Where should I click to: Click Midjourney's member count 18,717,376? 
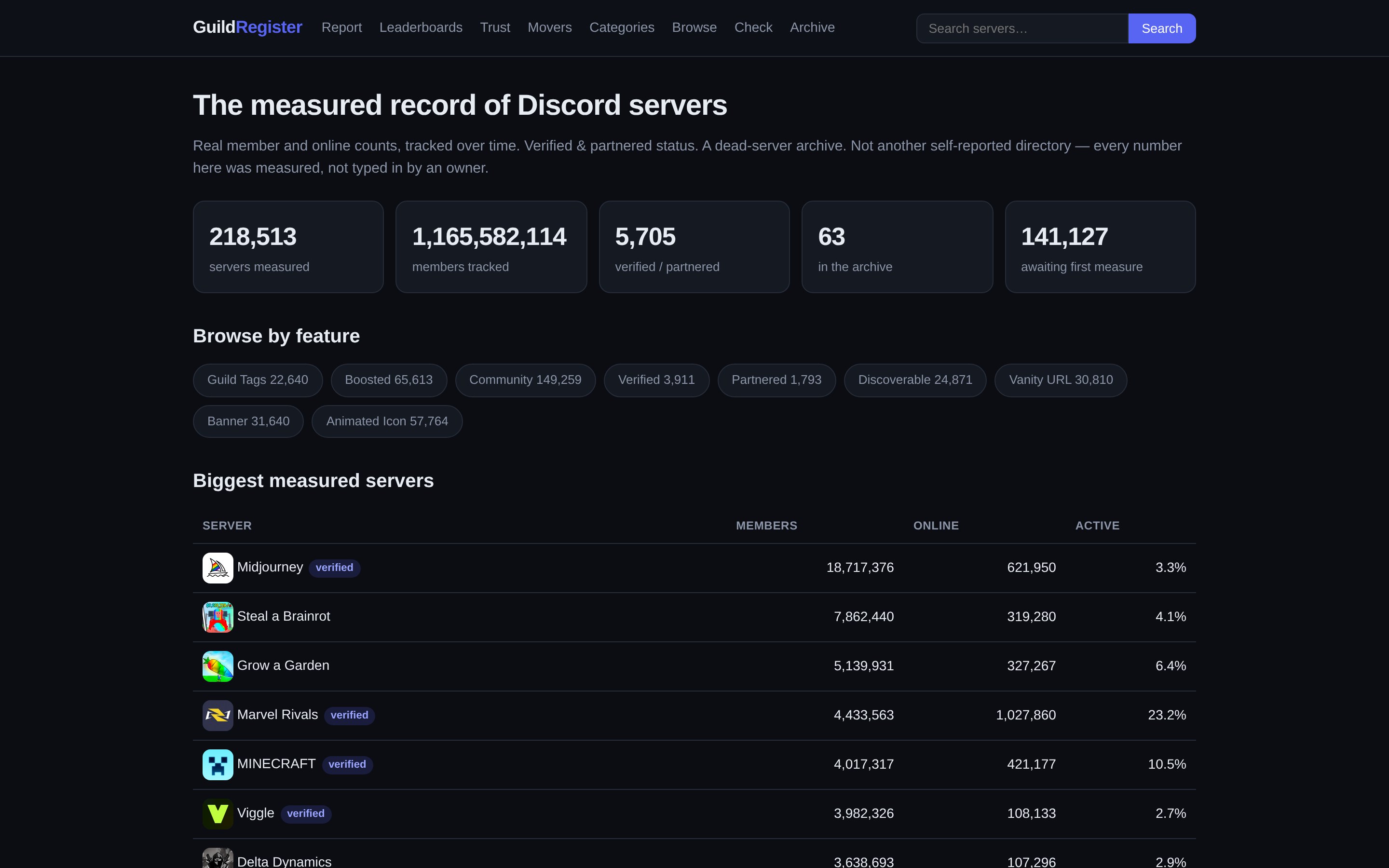[860, 568]
